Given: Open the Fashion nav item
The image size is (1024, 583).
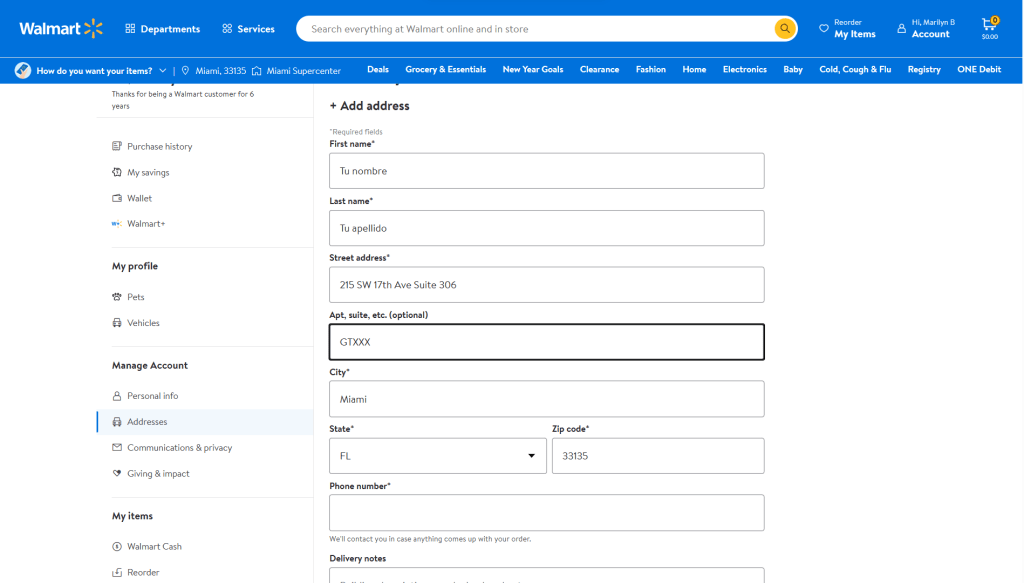Looking at the screenshot, I should click(651, 69).
